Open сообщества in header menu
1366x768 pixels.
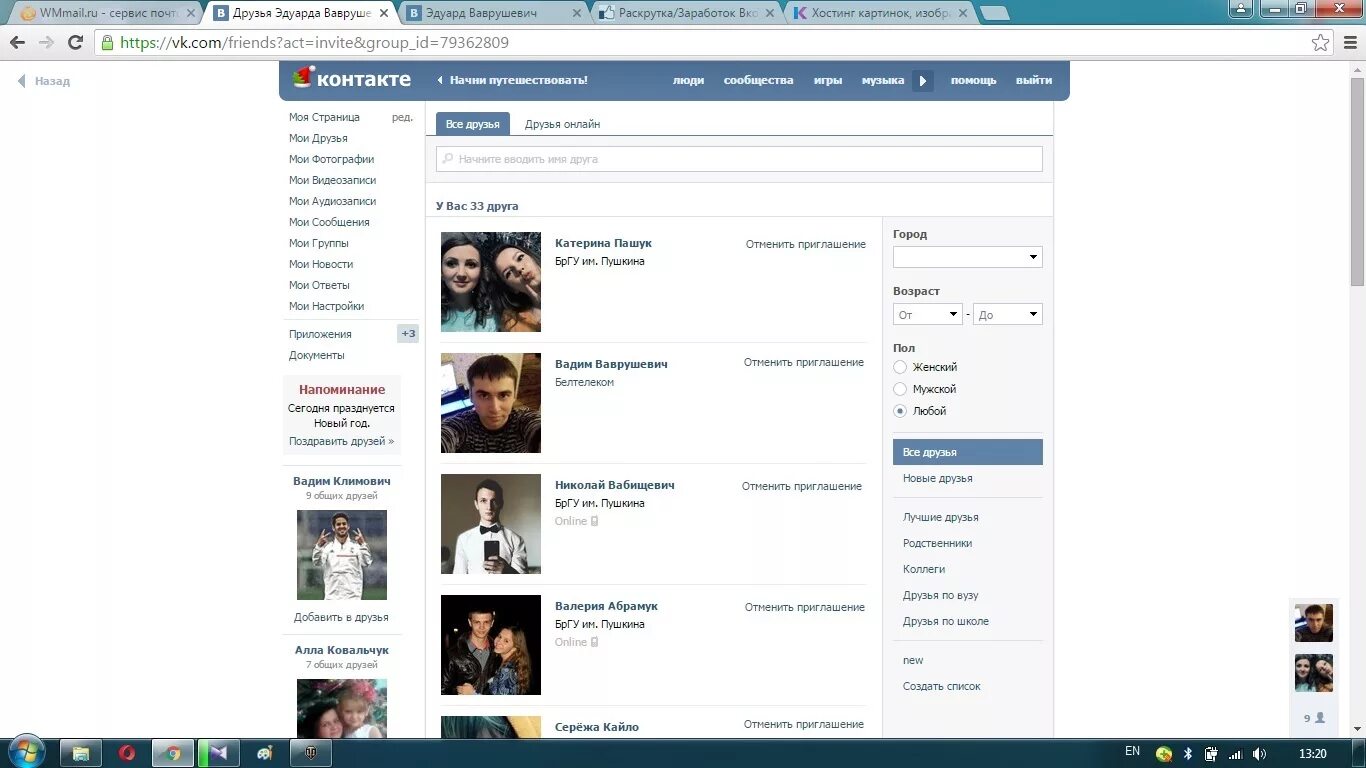[758, 80]
